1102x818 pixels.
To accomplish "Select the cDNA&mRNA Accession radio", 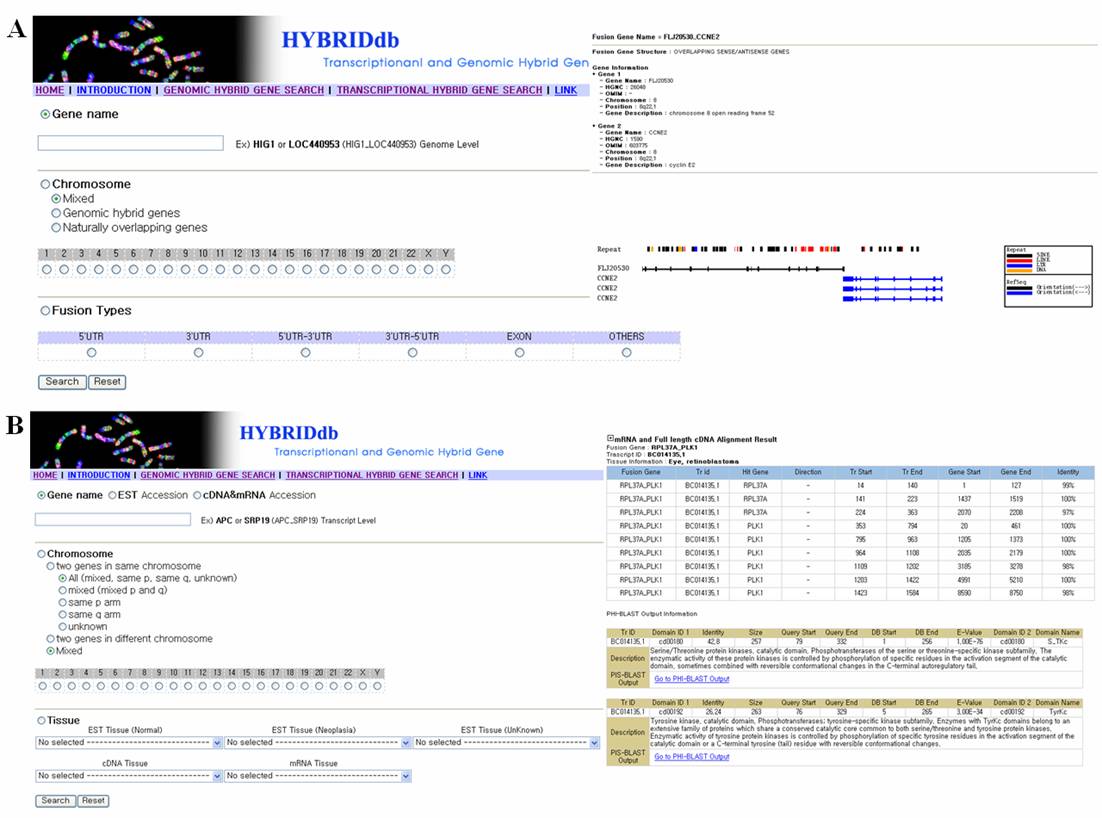I will click(x=197, y=495).
